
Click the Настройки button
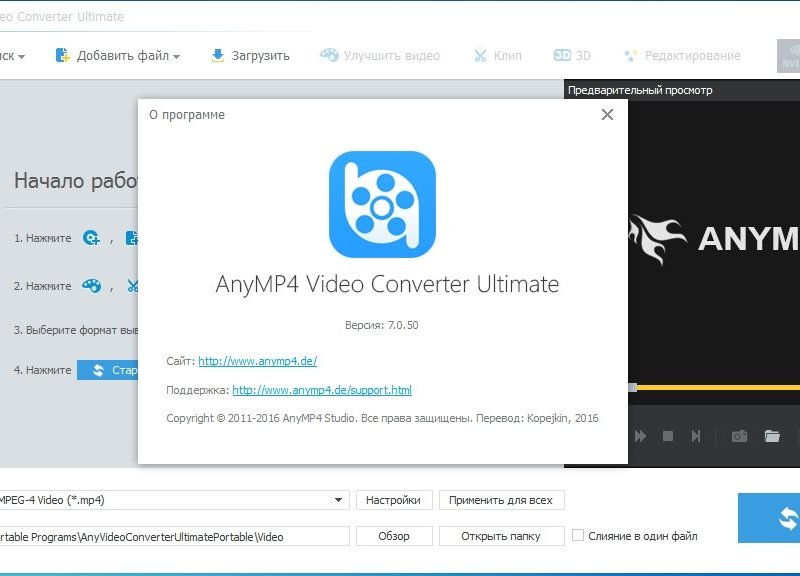pos(394,500)
